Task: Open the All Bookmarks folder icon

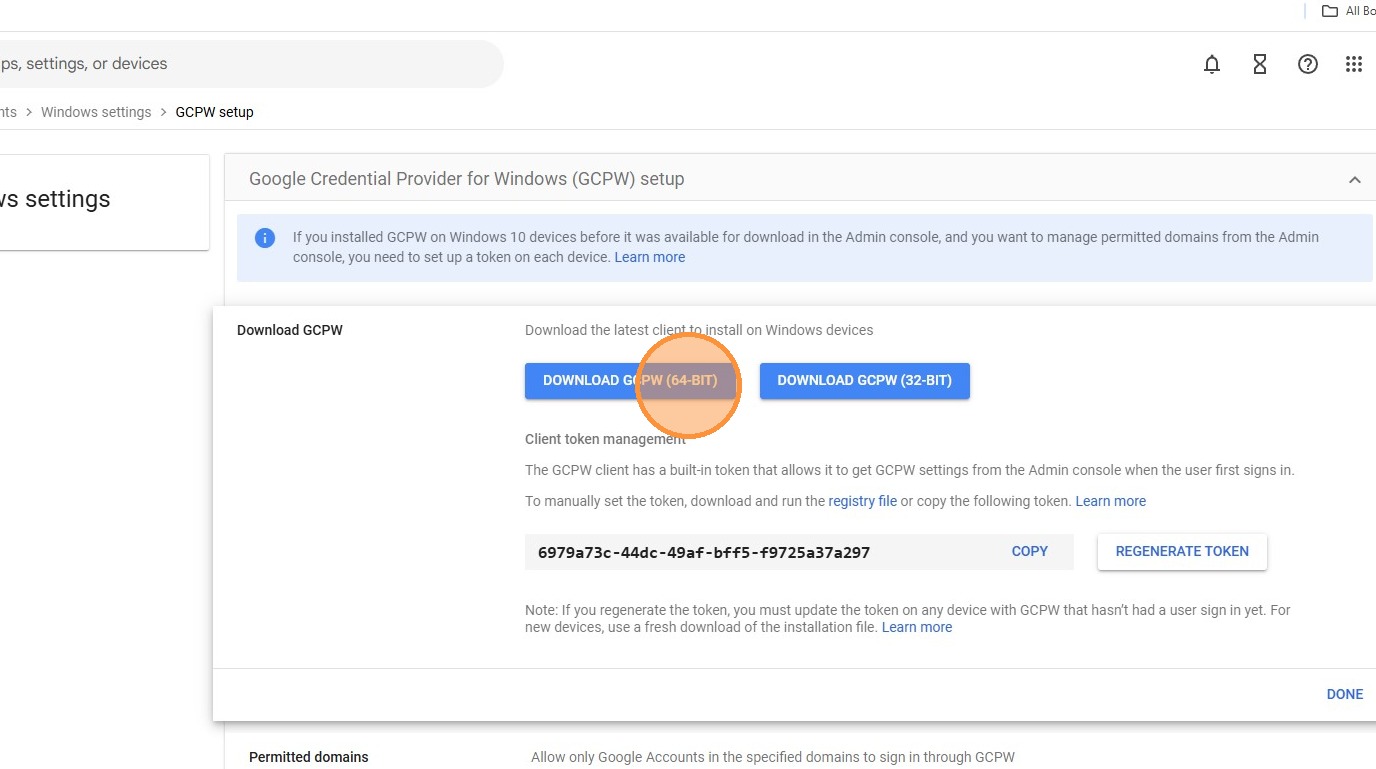Action: tap(1330, 11)
